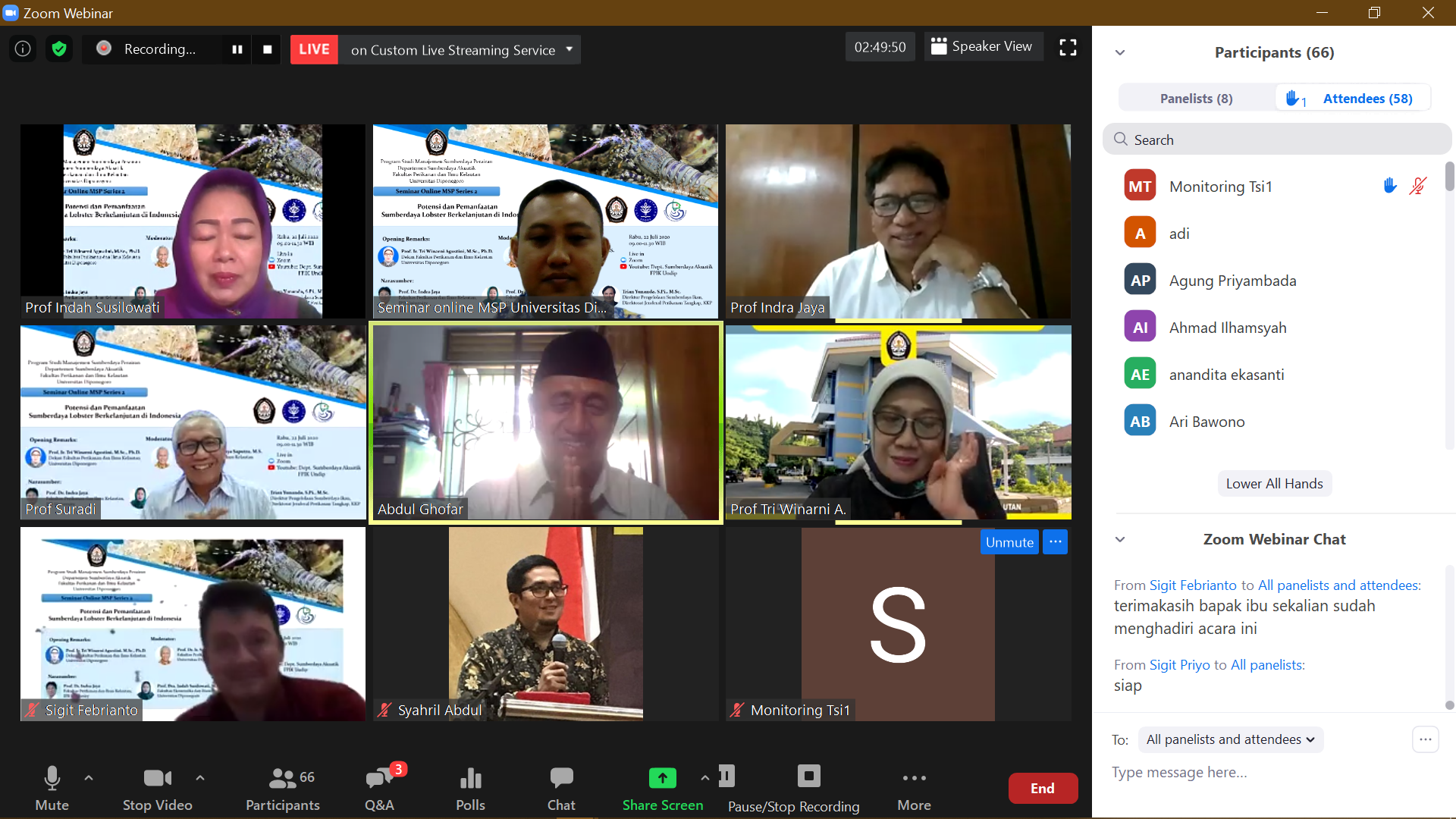Open the Q&A panel

click(x=379, y=787)
